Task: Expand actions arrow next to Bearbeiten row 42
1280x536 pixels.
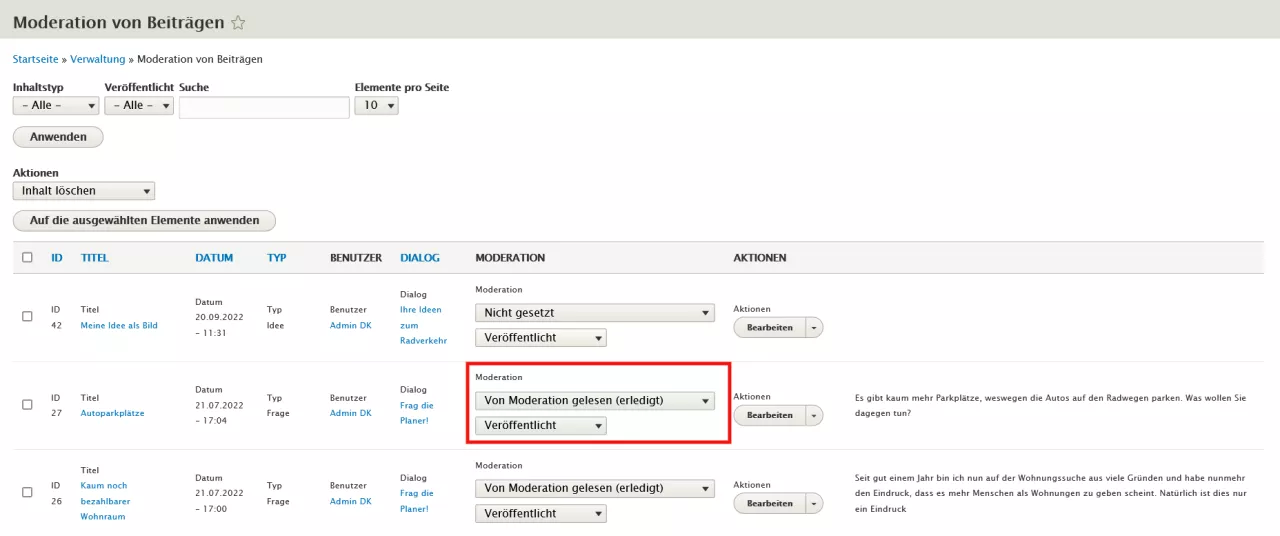Action: point(813,328)
